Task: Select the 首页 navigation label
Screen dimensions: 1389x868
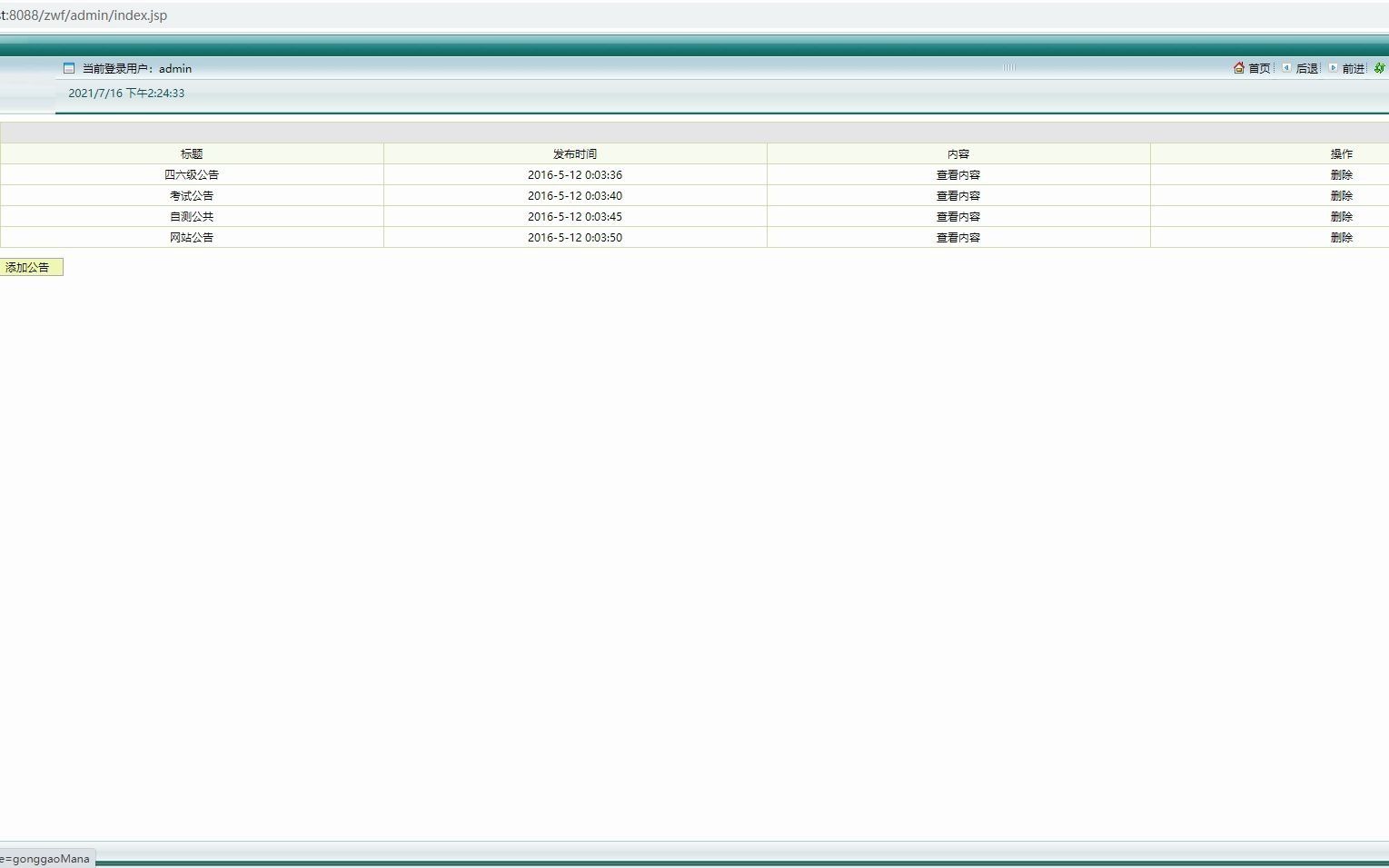Action: [x=1258, y=67]
